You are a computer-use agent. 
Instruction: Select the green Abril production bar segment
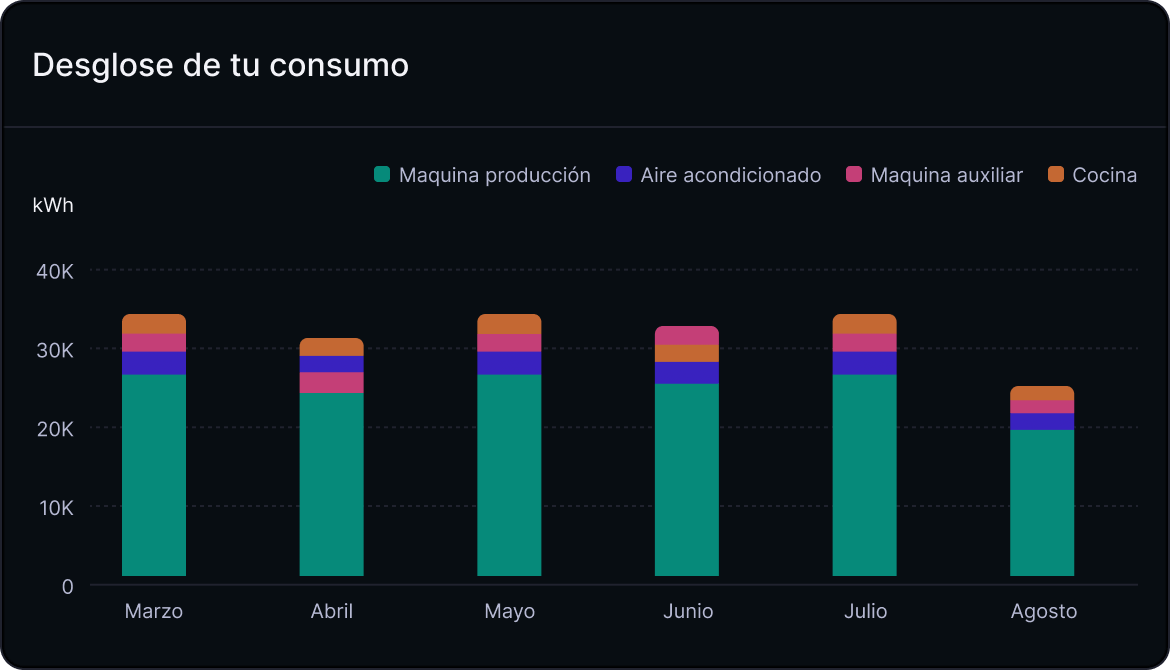pos(332,484)
